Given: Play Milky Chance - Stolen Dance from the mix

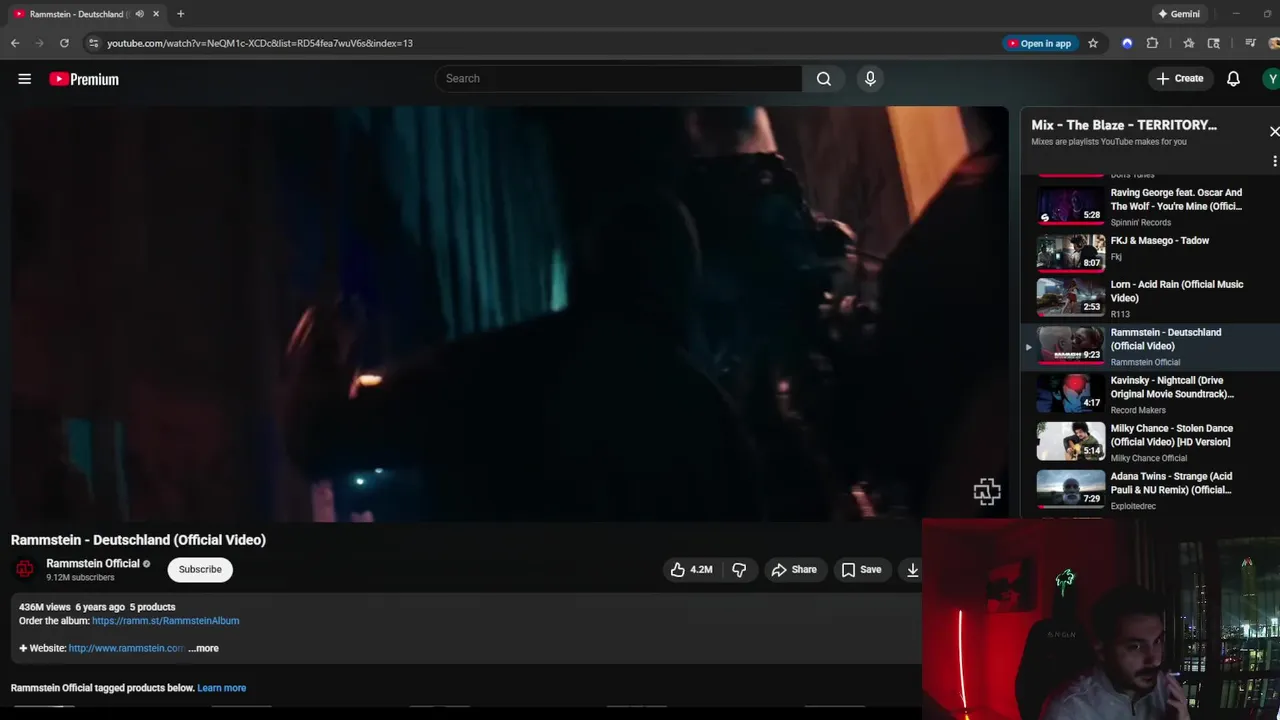Looking at the screenshot, I should point(1150,443).
